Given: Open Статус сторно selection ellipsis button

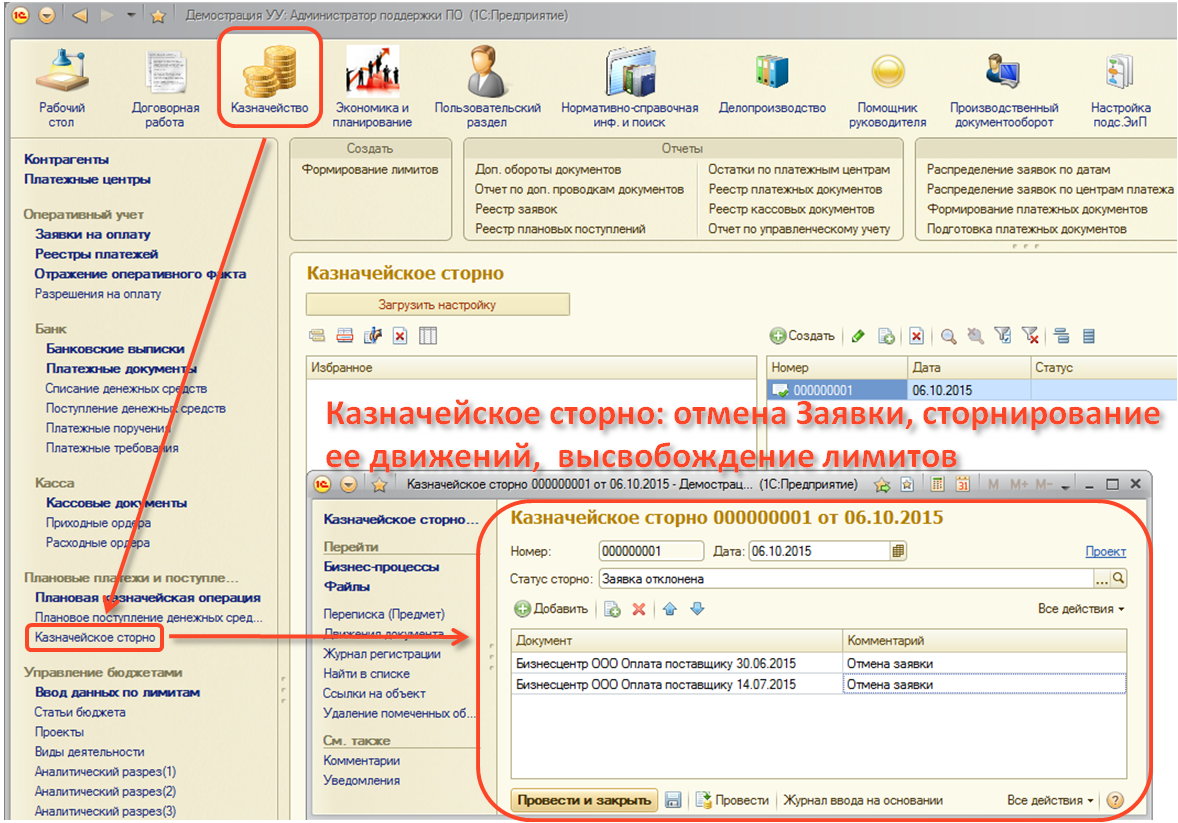Looking at the screenshot, I should (1102, 578).
